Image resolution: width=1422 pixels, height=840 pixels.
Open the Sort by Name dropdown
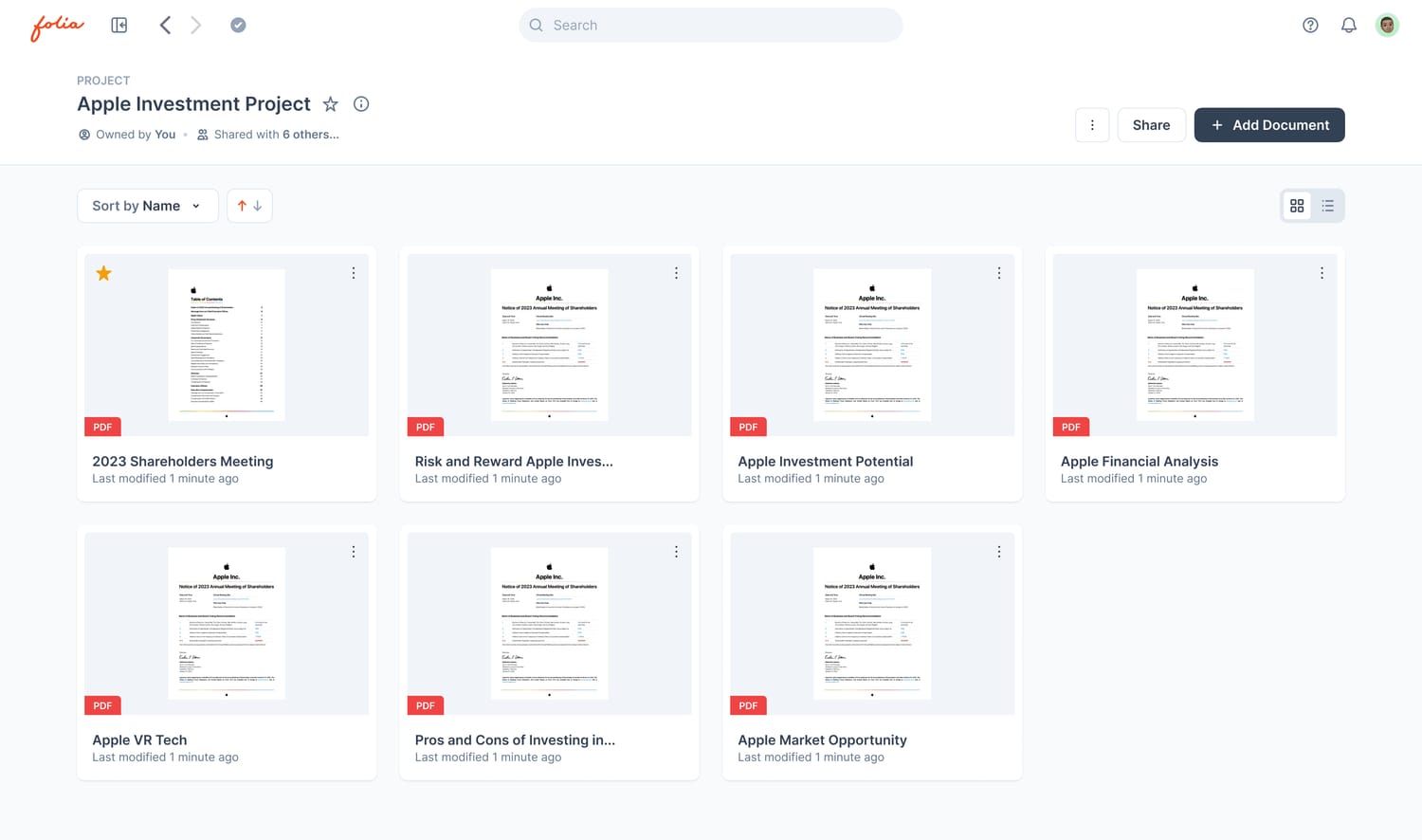(x=147, y=206)
